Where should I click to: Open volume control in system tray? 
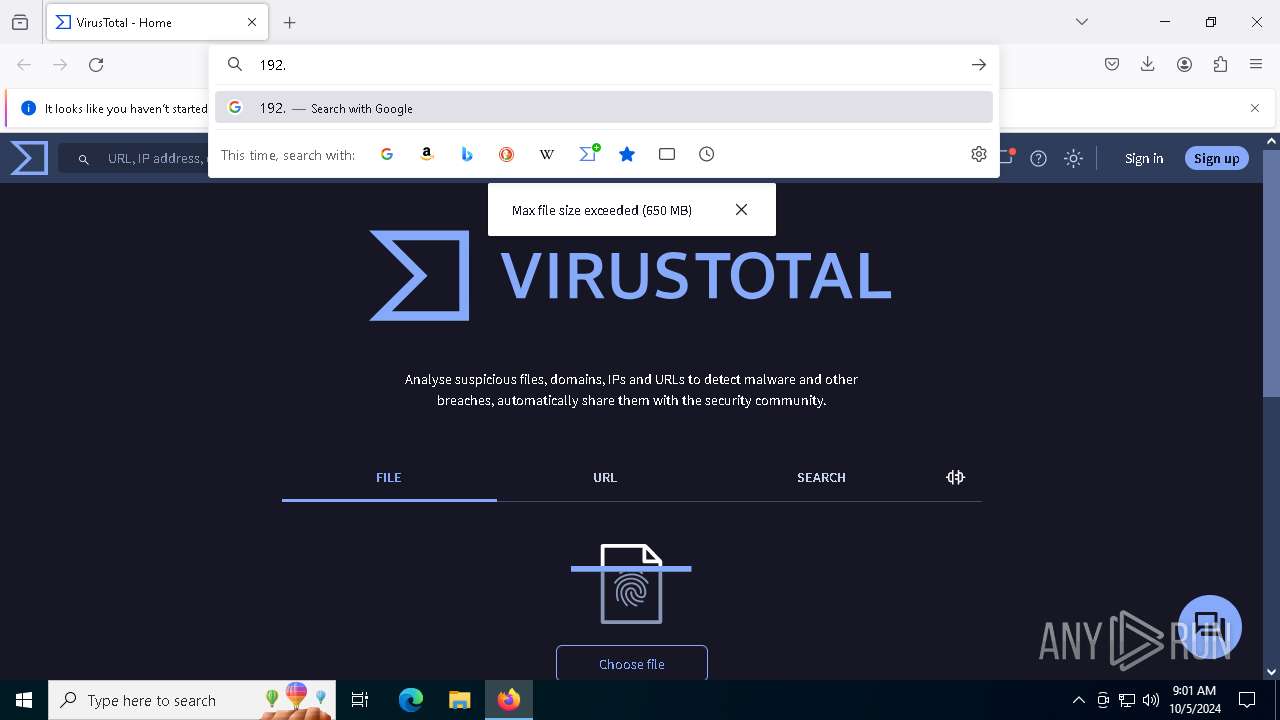(1151, 700)
